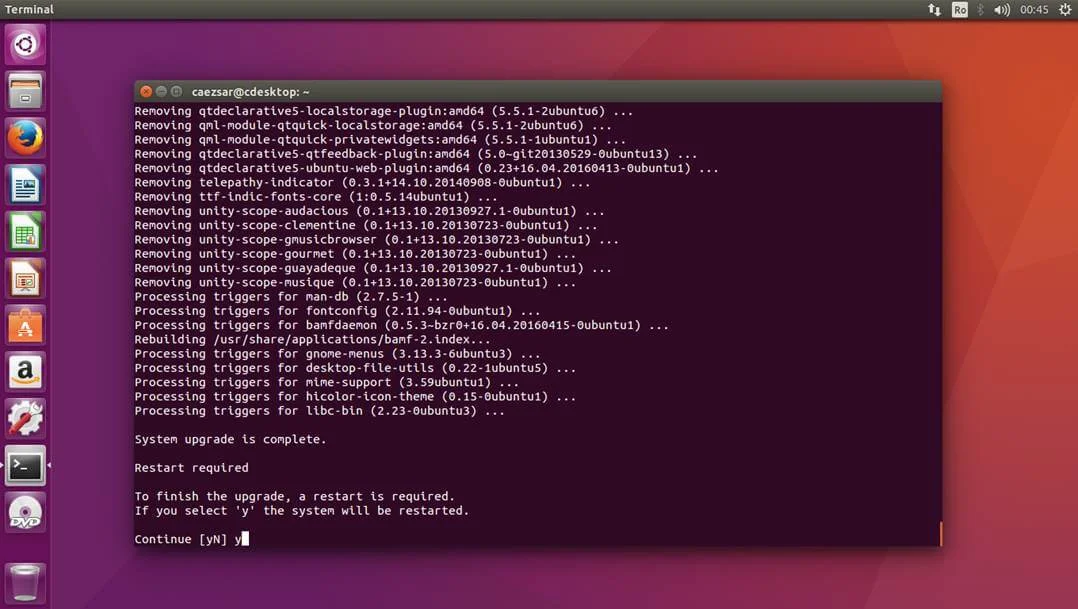Click the Terminal label in top panel

click(29, 10)
